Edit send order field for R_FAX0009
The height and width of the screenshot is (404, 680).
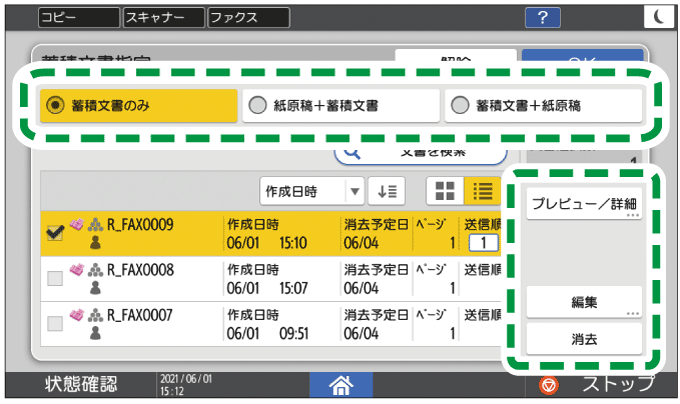(483, 243)
